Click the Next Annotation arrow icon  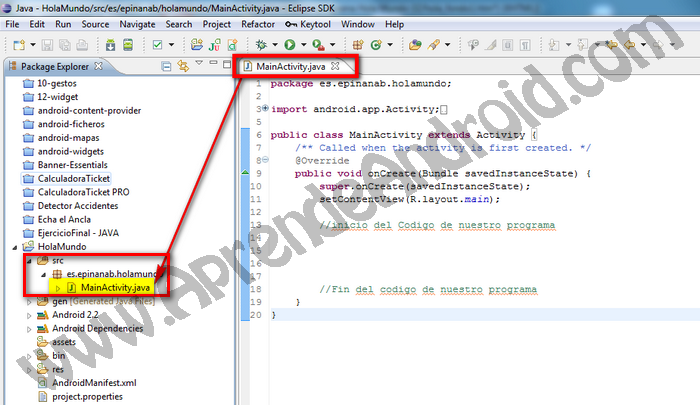(554, 45)
